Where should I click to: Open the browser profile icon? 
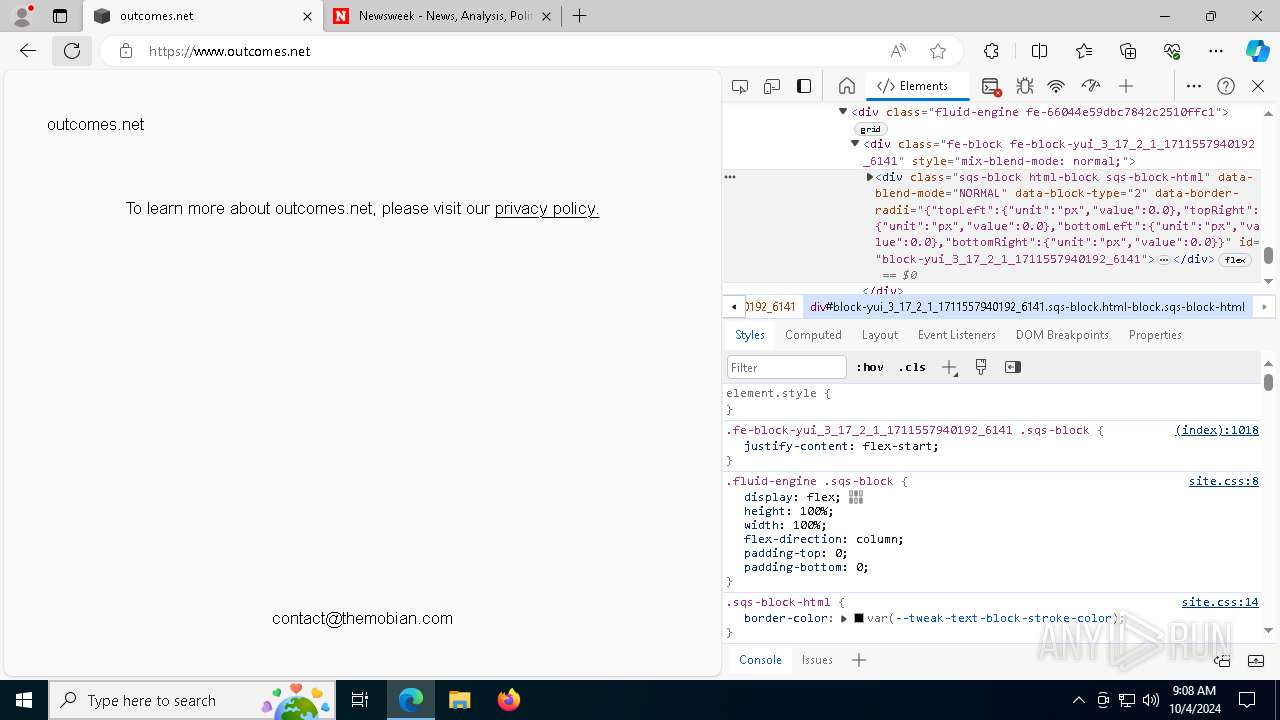(x=22, y=16)
